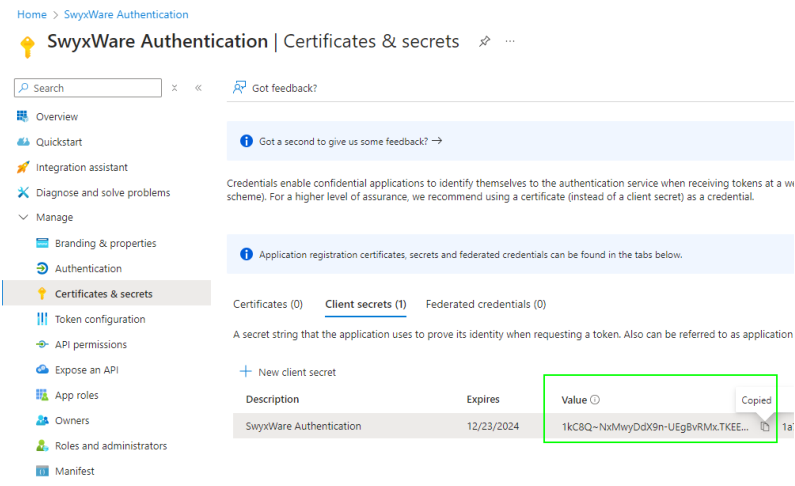Open Diagnose and solve problems
This screenshot has width=795, height=486.
click(x=102, y=192)
